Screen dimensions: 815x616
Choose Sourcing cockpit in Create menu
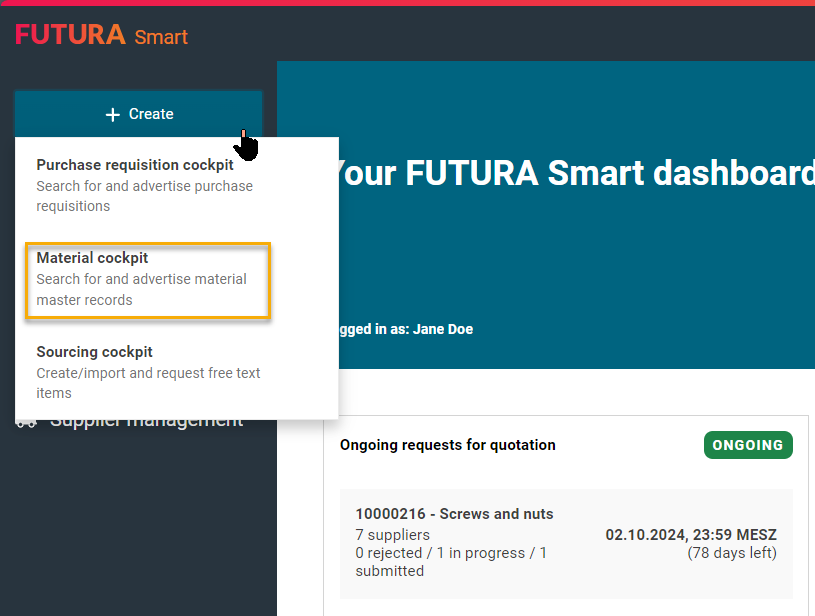pyautogui.click(x=94, y=352)
